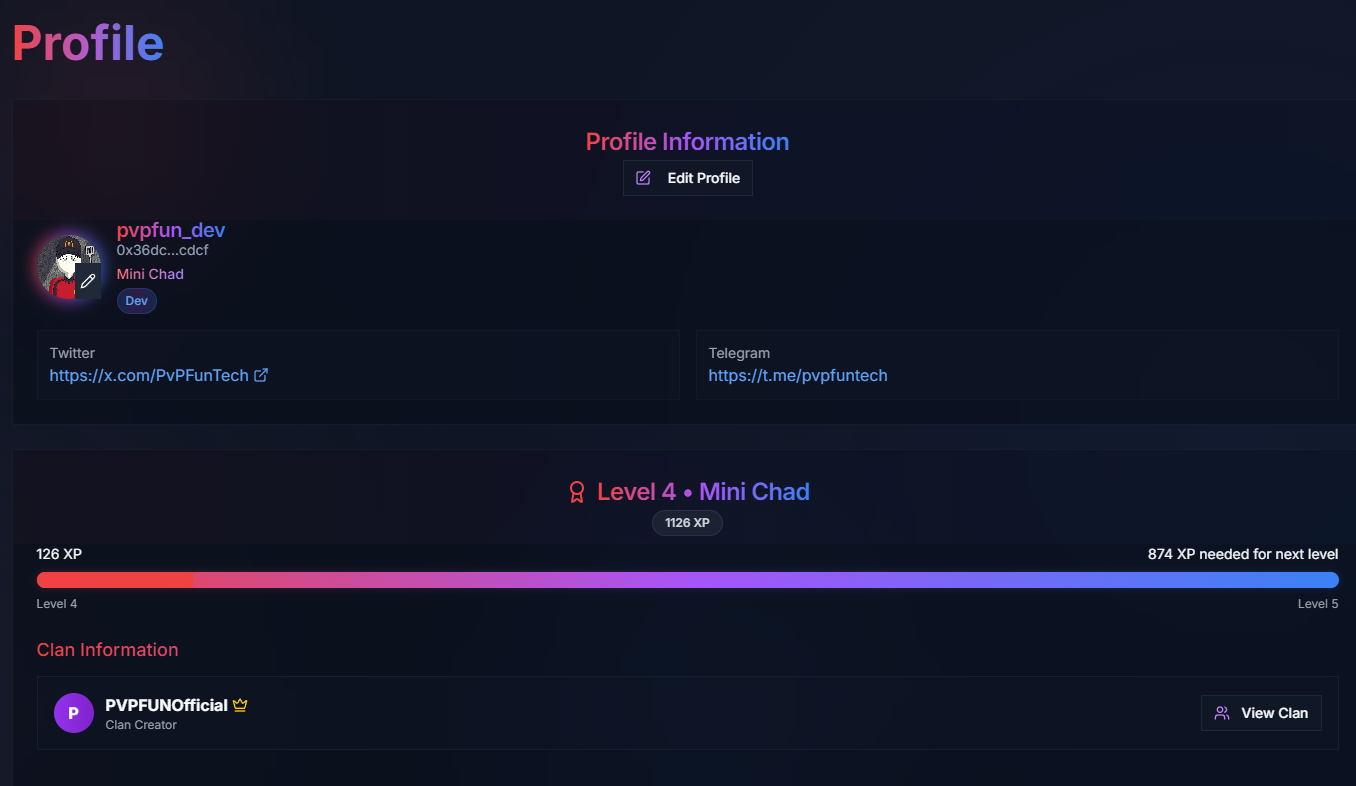
Task: Click the Dev badge under the username
Action: click(137, 301)
